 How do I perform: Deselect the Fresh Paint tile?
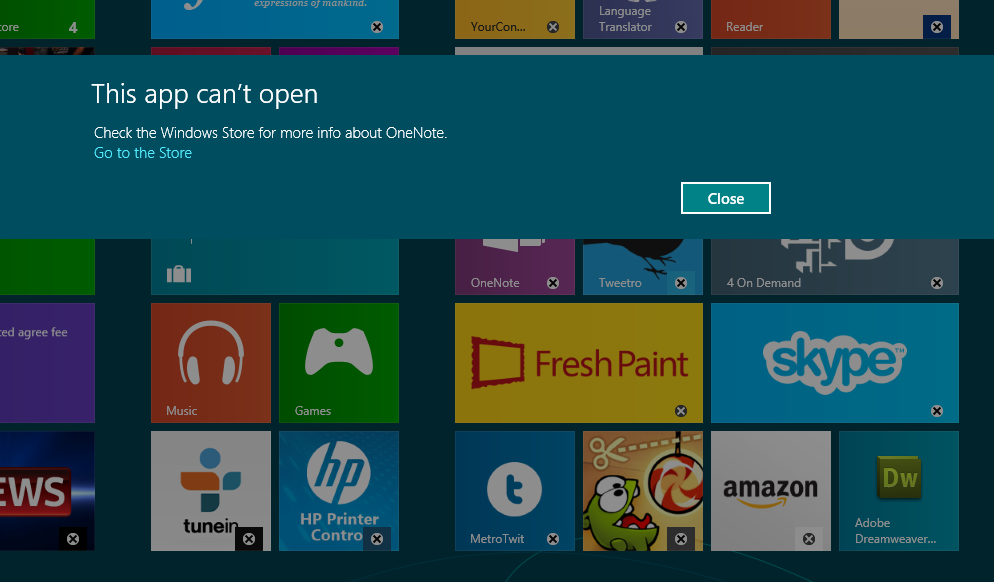point(681,410)
